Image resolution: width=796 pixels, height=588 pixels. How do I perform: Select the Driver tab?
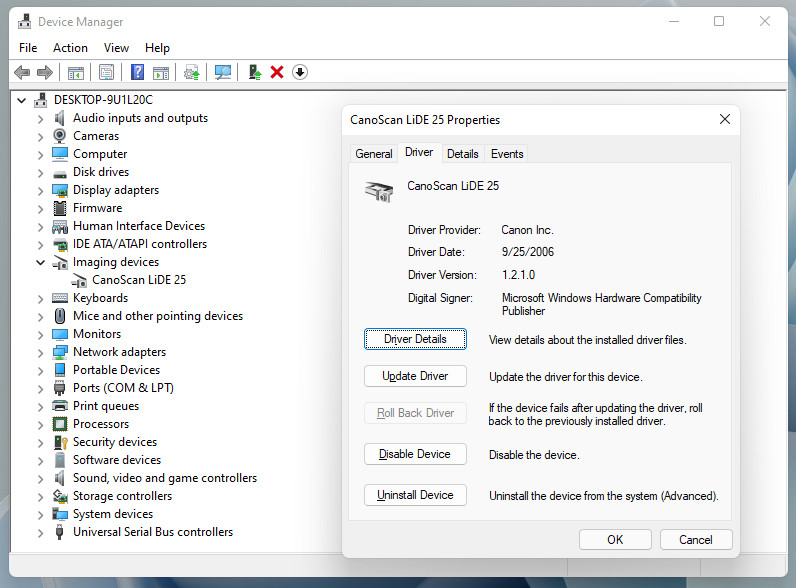[419, 152]
